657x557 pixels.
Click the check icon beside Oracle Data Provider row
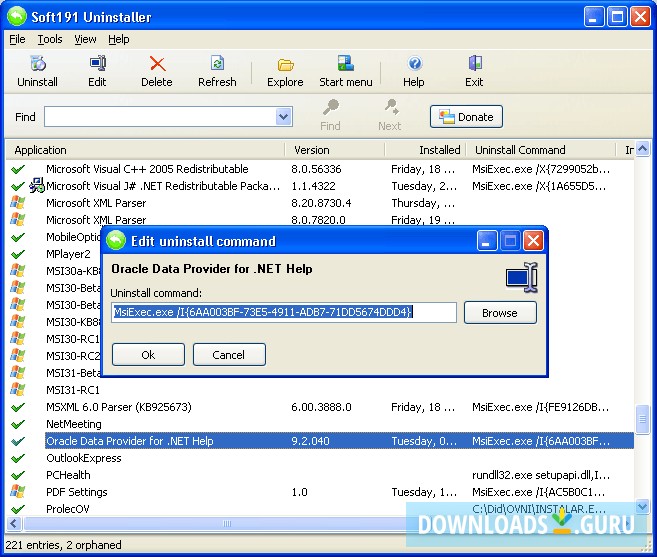18,441
